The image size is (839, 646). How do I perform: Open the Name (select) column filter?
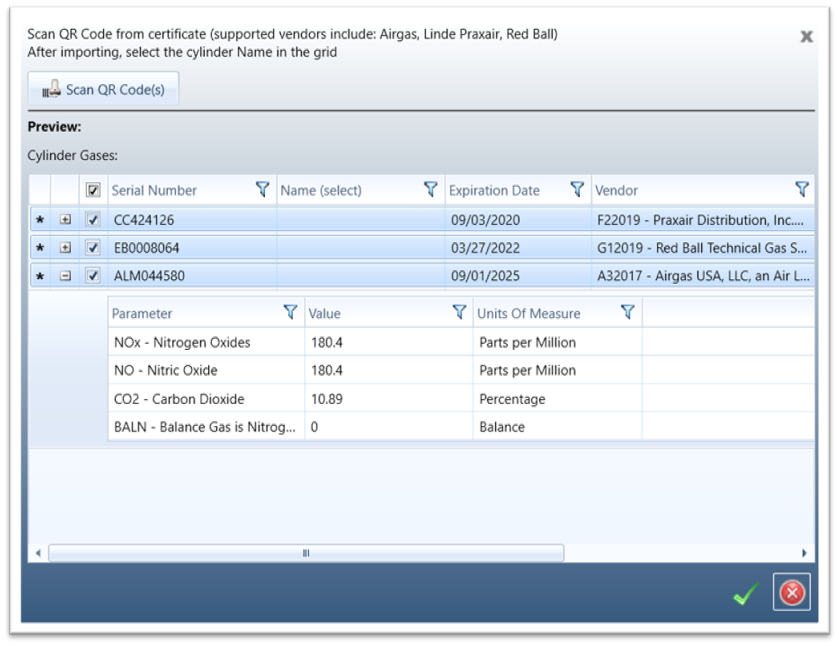click(431, 189)
